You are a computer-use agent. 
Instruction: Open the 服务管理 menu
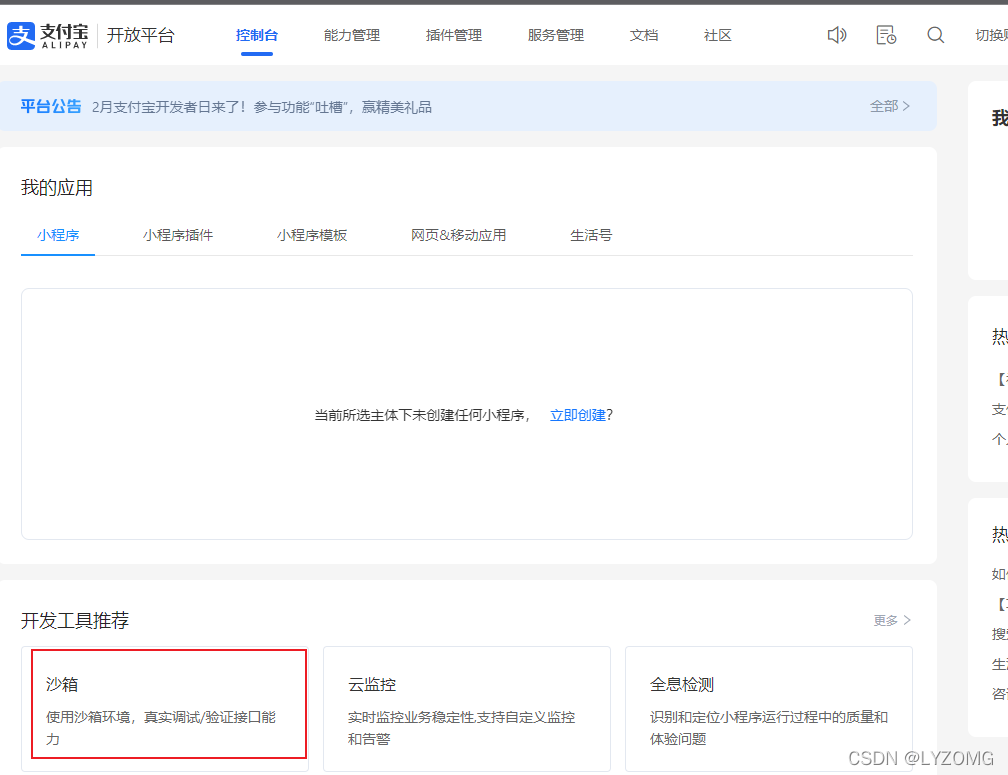click(x=555, y=35)
